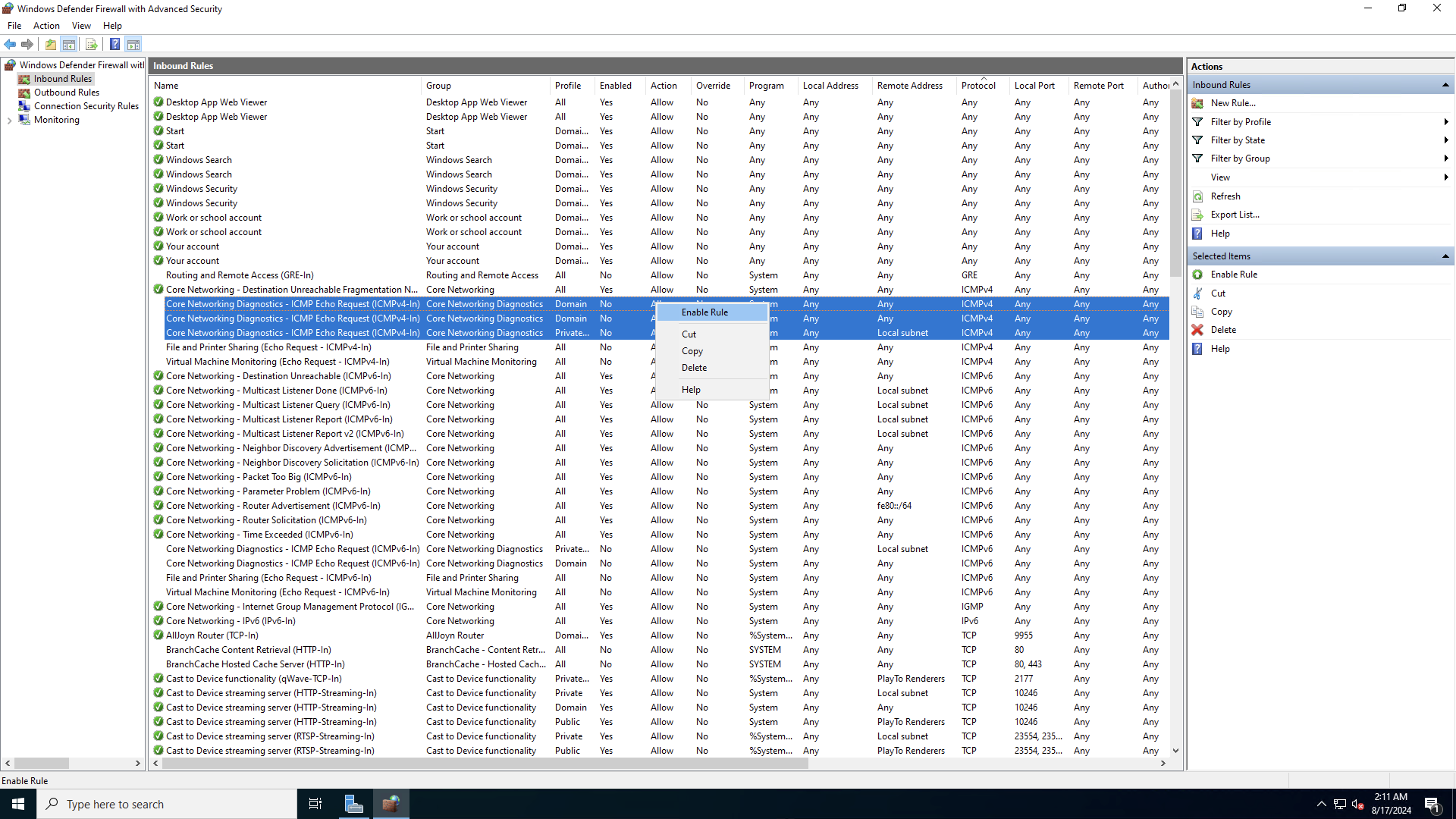Sort by the Local Port column header
The width and height of the screenshot is (1456, 819).
coord(1039,86)
